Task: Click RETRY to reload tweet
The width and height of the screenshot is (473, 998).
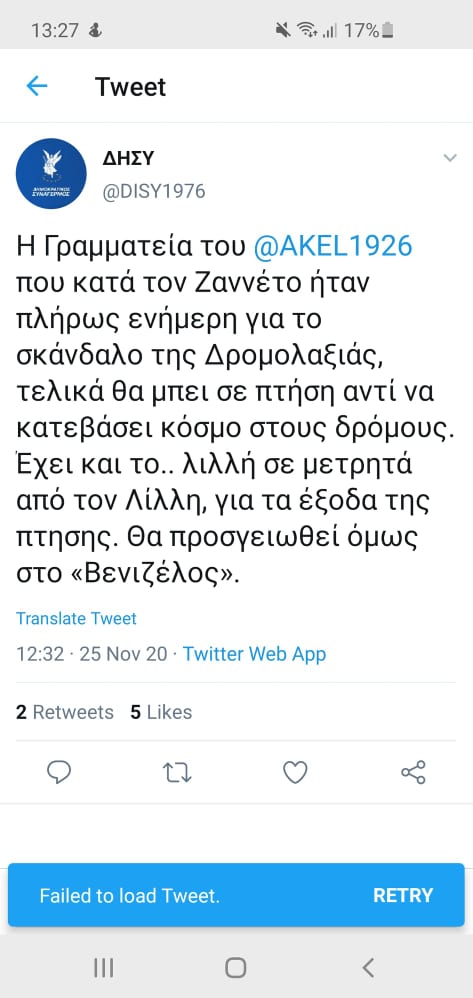Action: pyautogui.click(x=402, y=895)
